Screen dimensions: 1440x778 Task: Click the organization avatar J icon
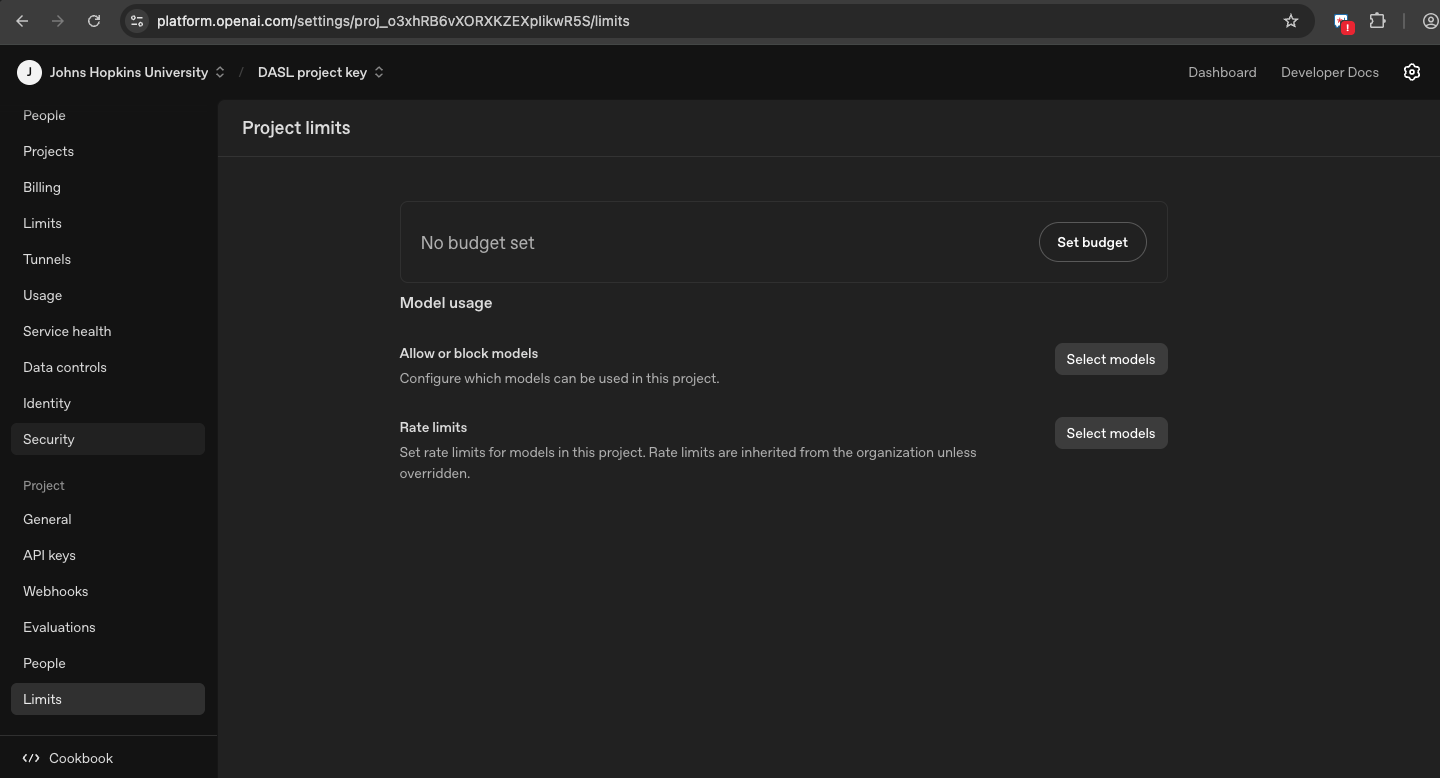point(29,72)
